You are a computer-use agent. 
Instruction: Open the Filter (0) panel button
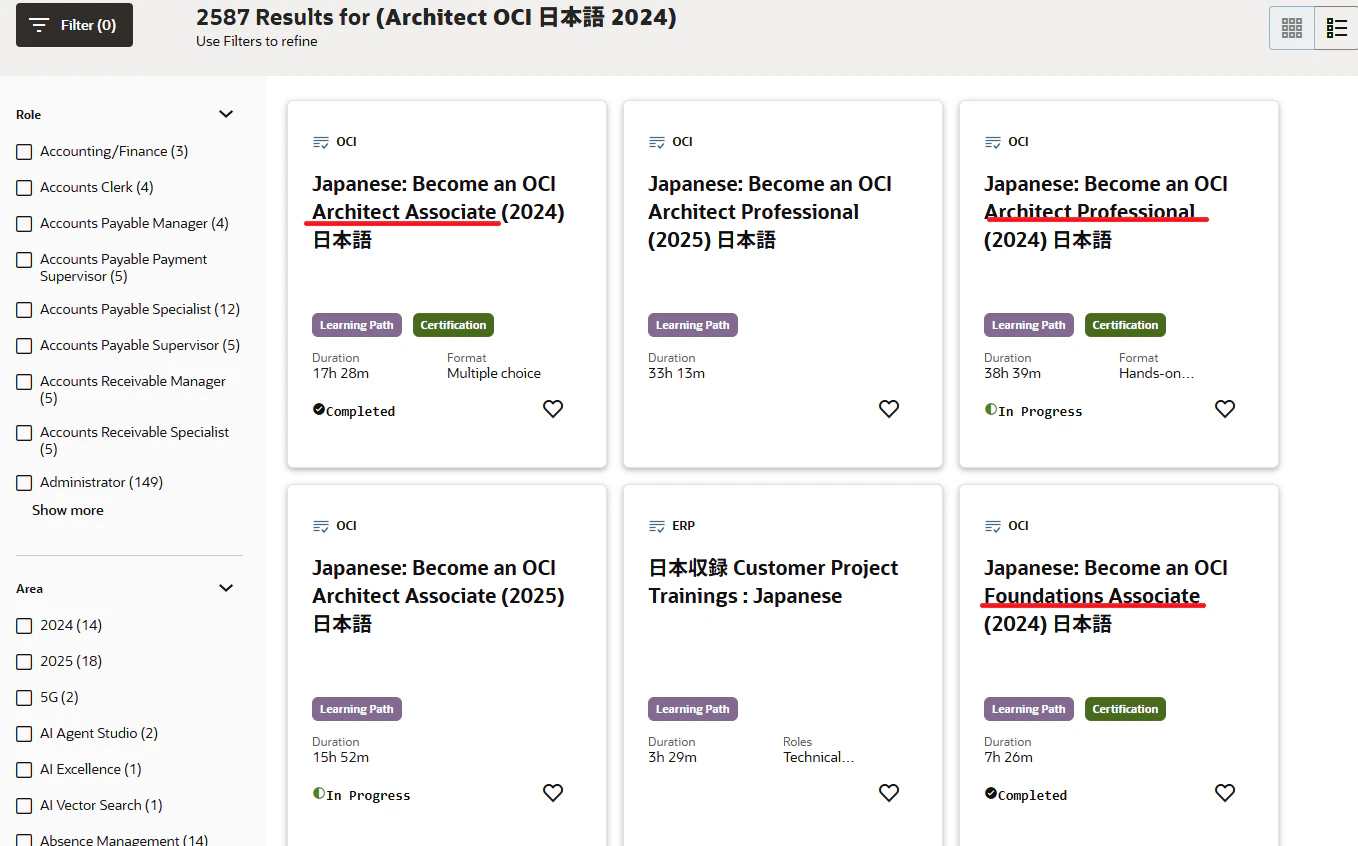coord(74,25)
